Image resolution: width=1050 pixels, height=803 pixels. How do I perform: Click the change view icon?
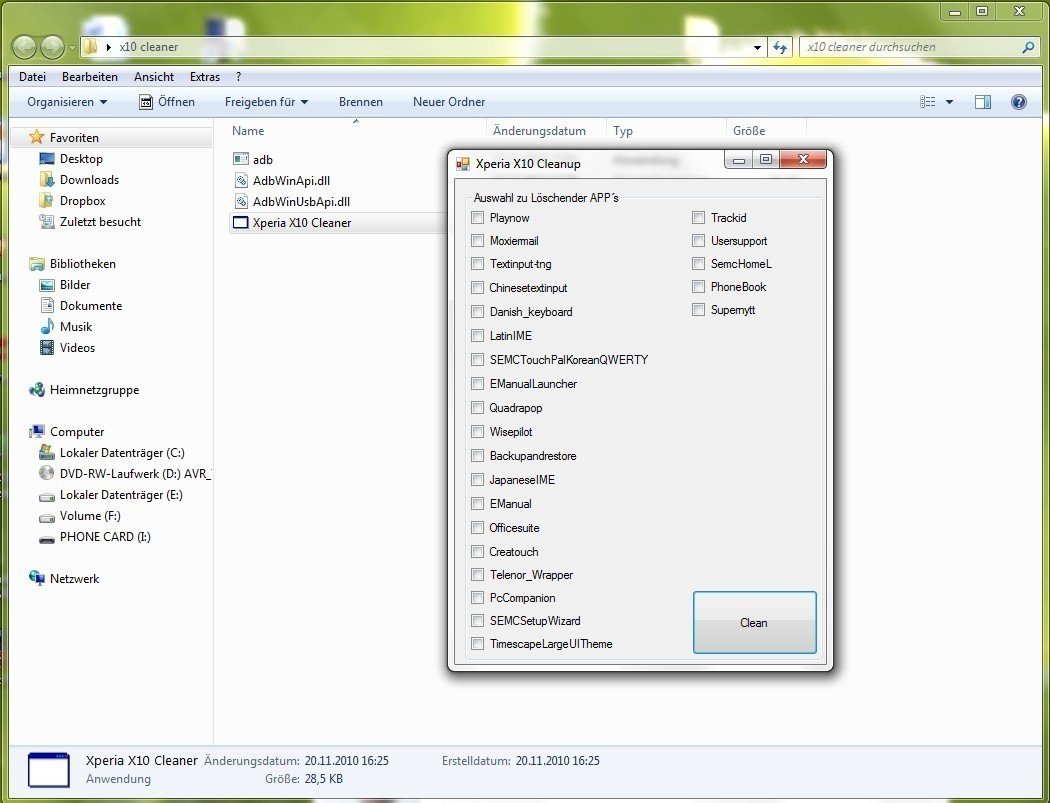pyautogui.click(x=927, y=102)
